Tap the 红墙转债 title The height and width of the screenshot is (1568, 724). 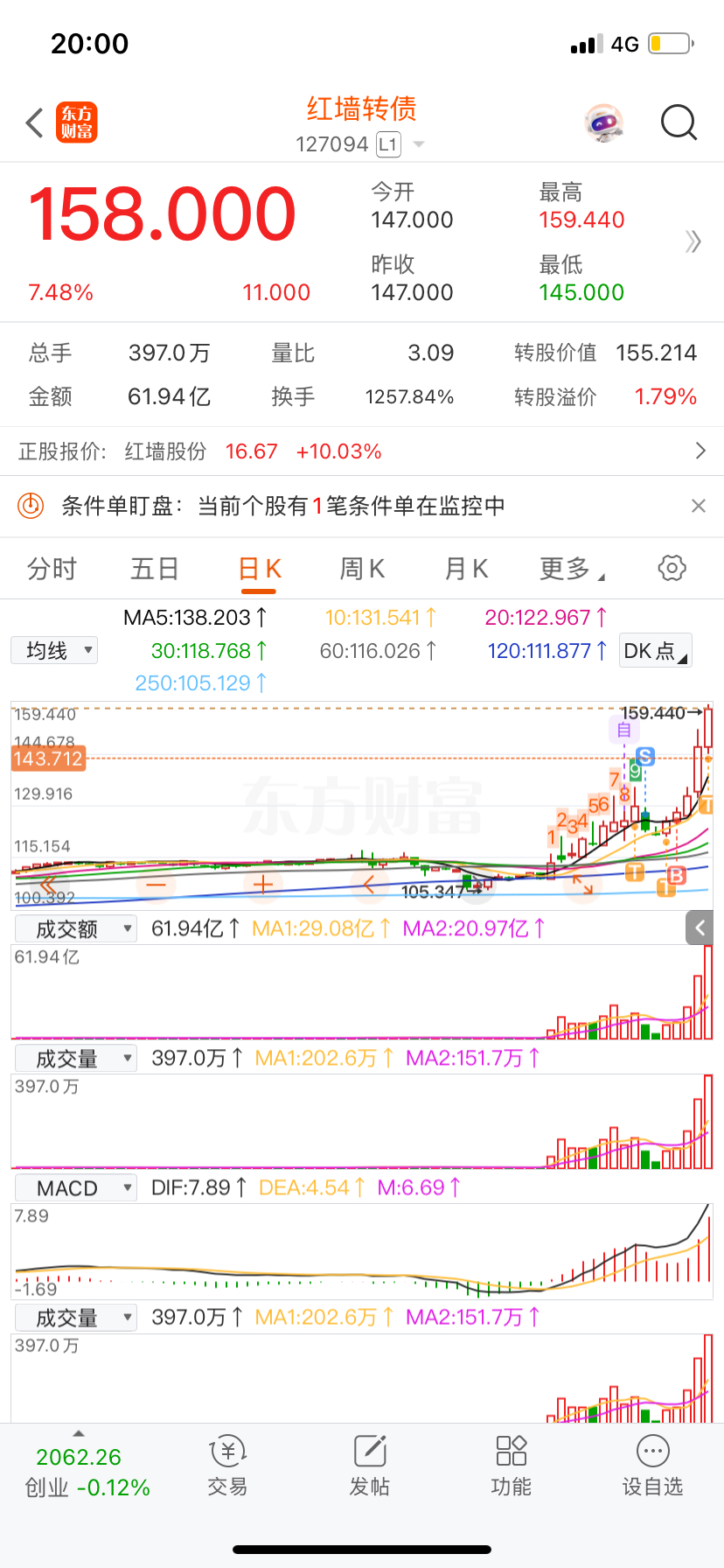pos(362,108)
